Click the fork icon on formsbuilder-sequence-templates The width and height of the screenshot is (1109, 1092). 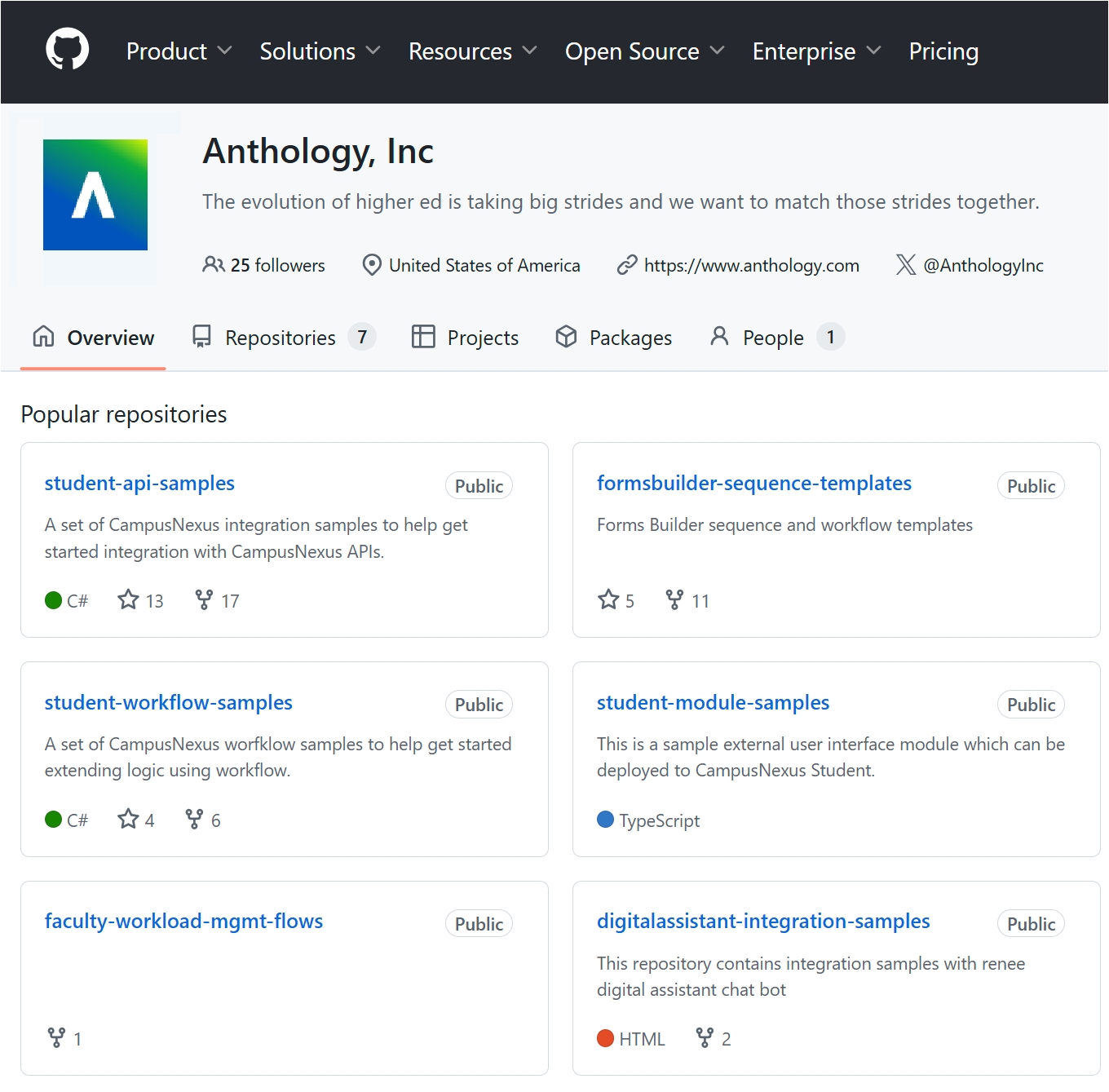pos(674,600)
